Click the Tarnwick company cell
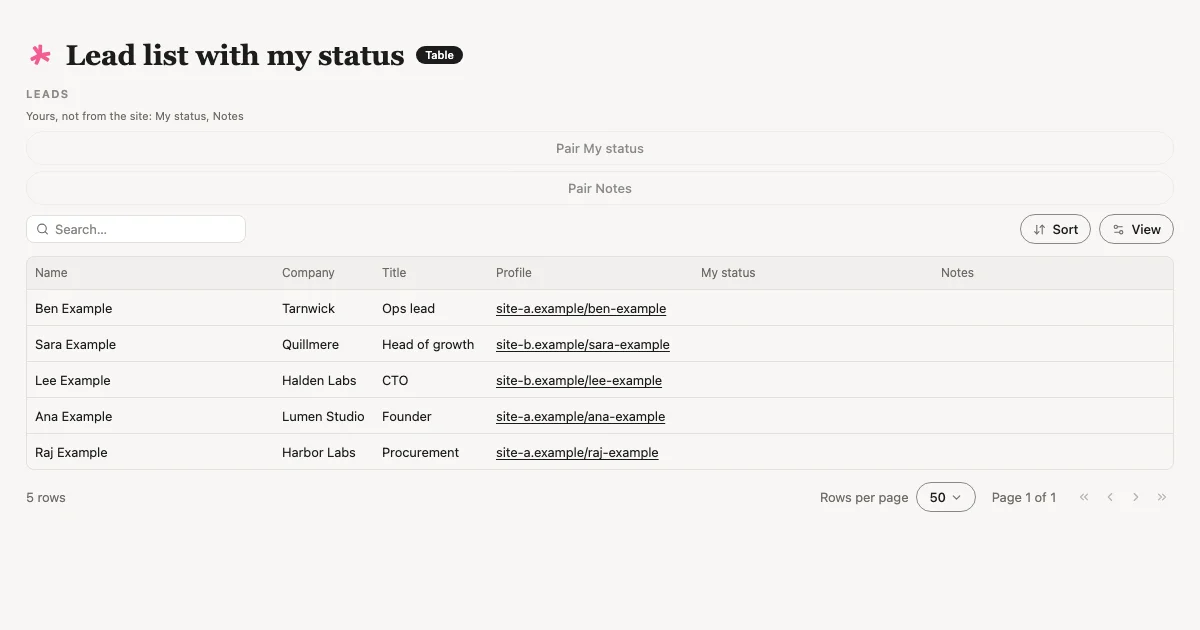Screen dimensions: 1200x630 click(x=309, y=308)
